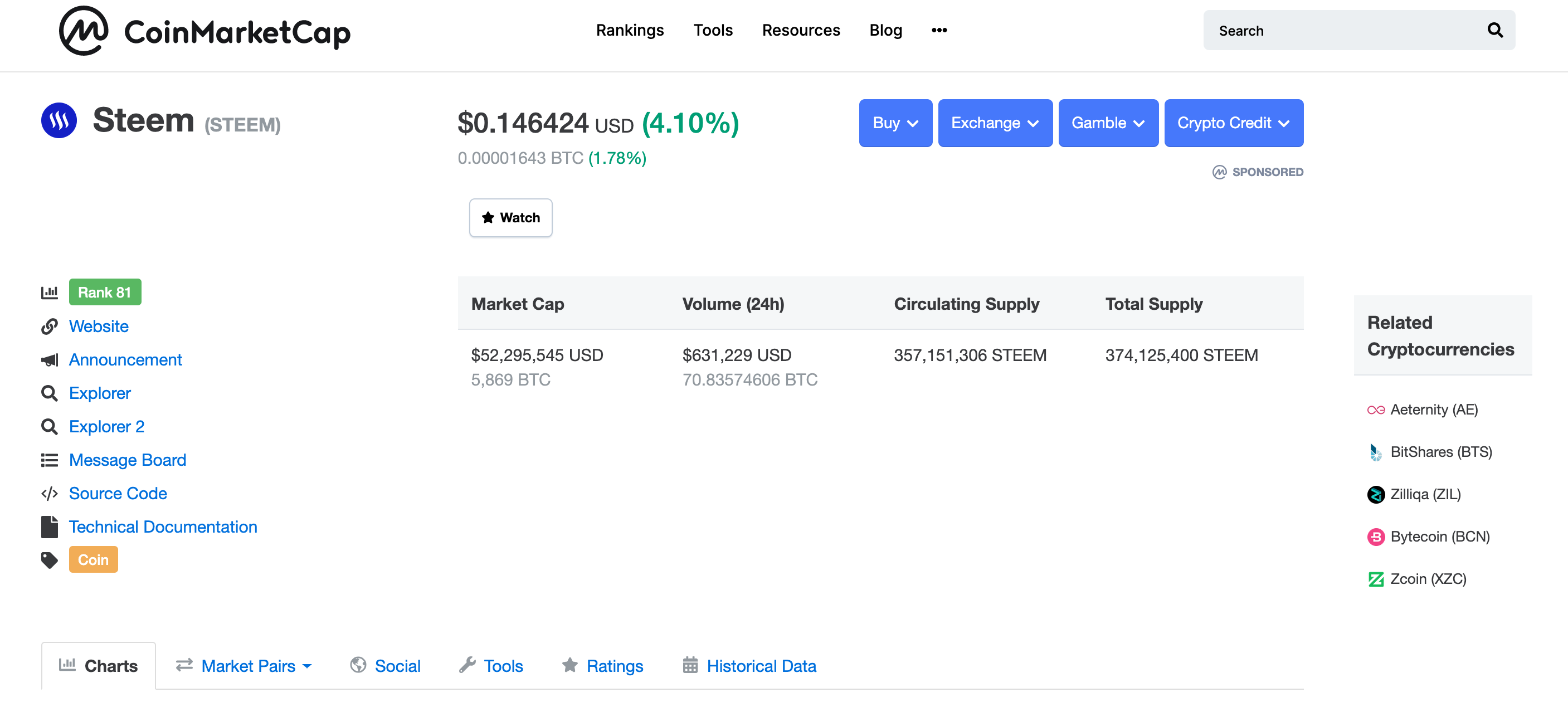Image resolution: width=1568 pixels, height=702 pixels.
Task: Expand the Buy dropdown
Action: pyautogui.click(x=895, y=123)
